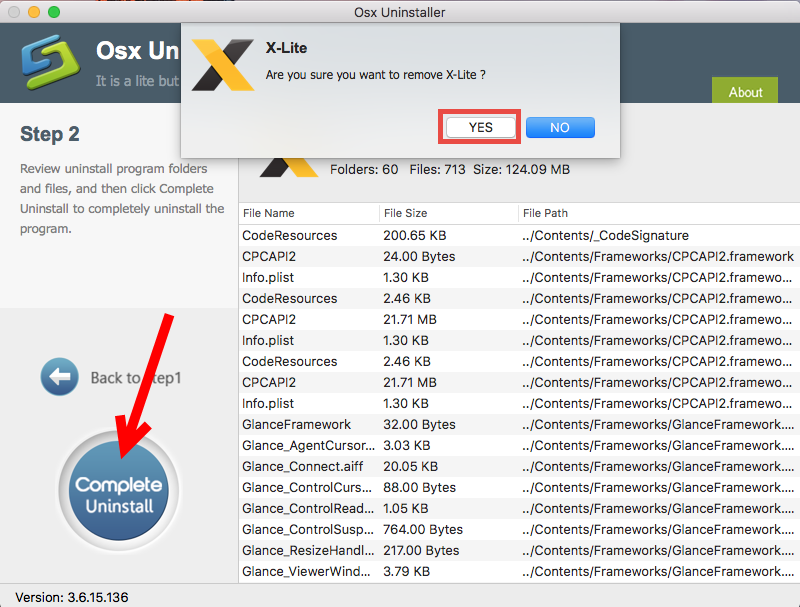This screenshot has height=607, width=800.
Task: Click the Complete Uninstall round button
Action: point(119,495)
